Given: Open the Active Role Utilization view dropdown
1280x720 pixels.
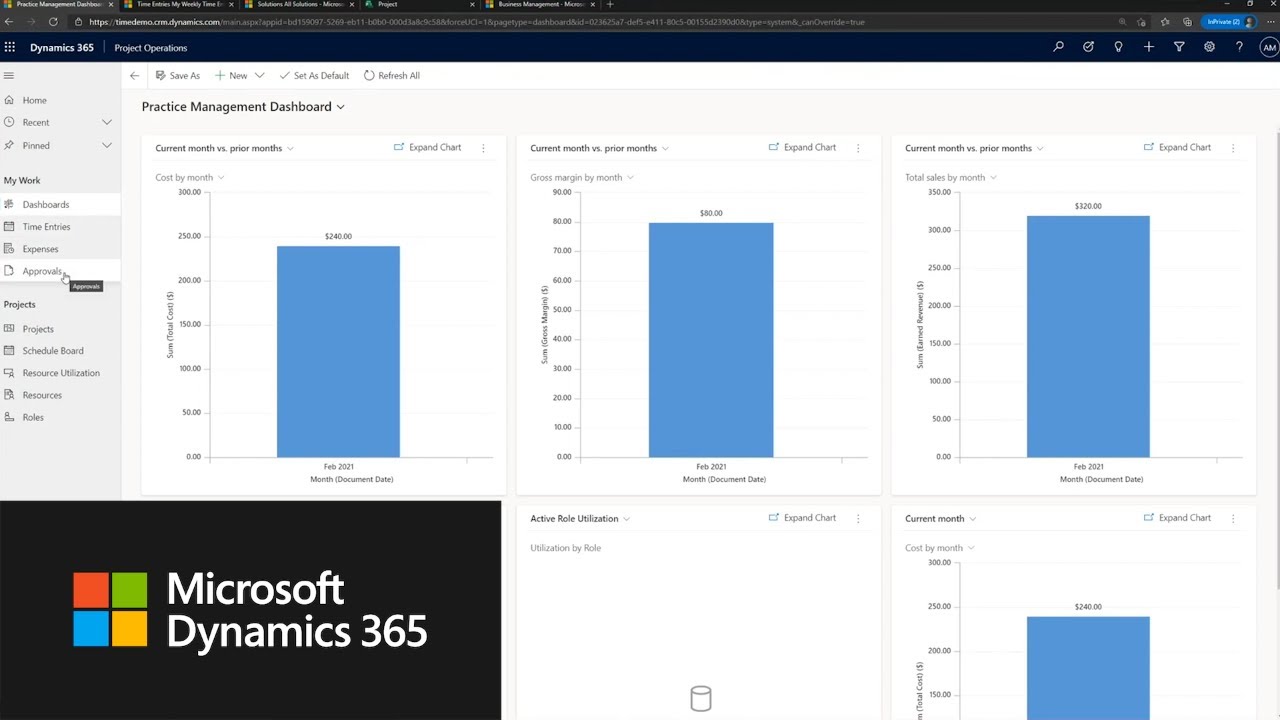Looking at the screenshot, I should 627,518.
